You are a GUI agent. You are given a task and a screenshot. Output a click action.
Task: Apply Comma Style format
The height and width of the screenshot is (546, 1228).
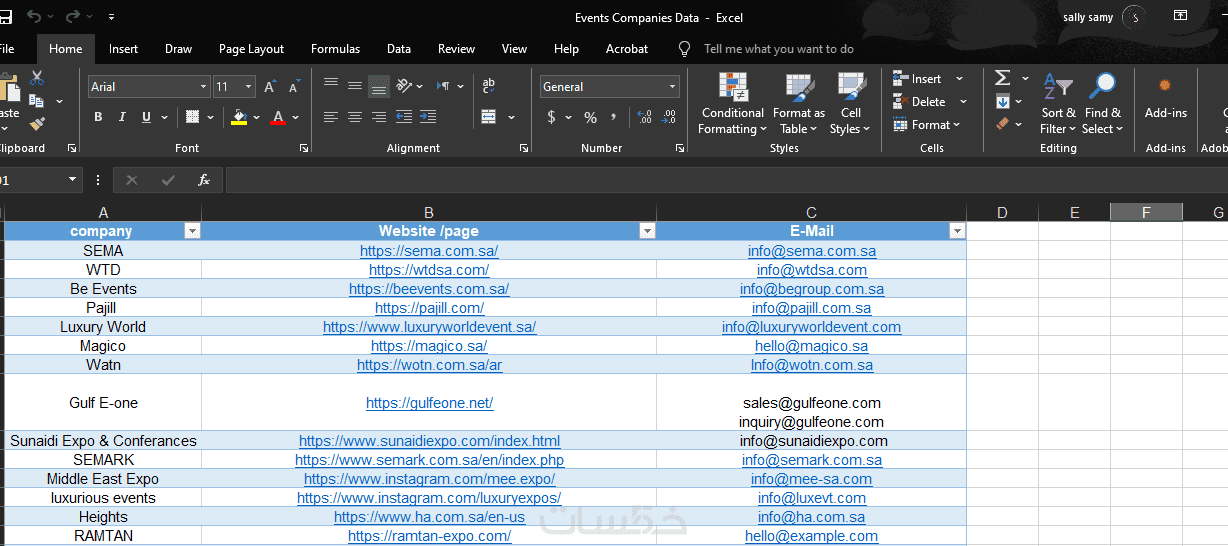tap(615, 117)
